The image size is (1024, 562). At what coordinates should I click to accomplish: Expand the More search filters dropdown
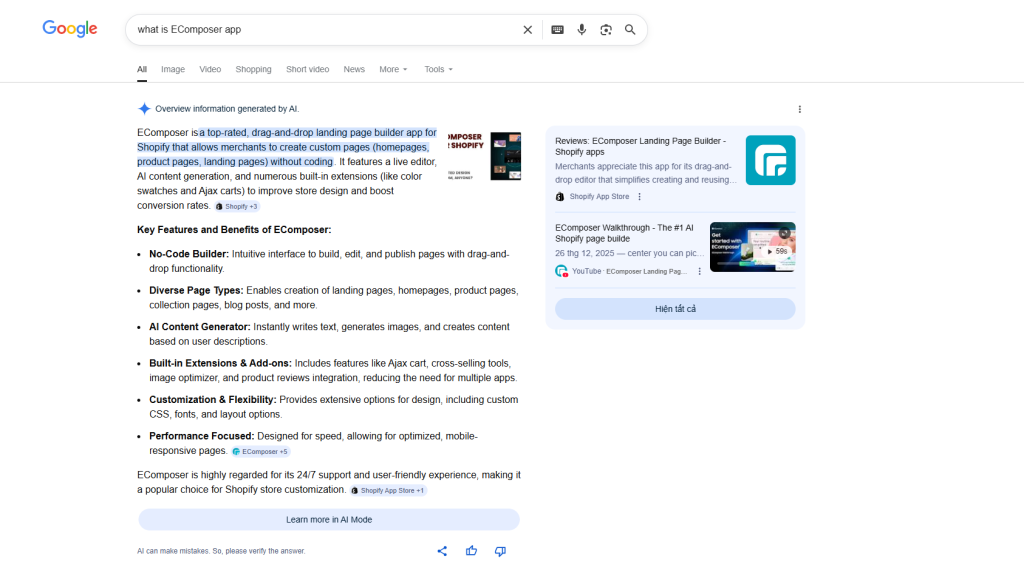tap(393, 70)
